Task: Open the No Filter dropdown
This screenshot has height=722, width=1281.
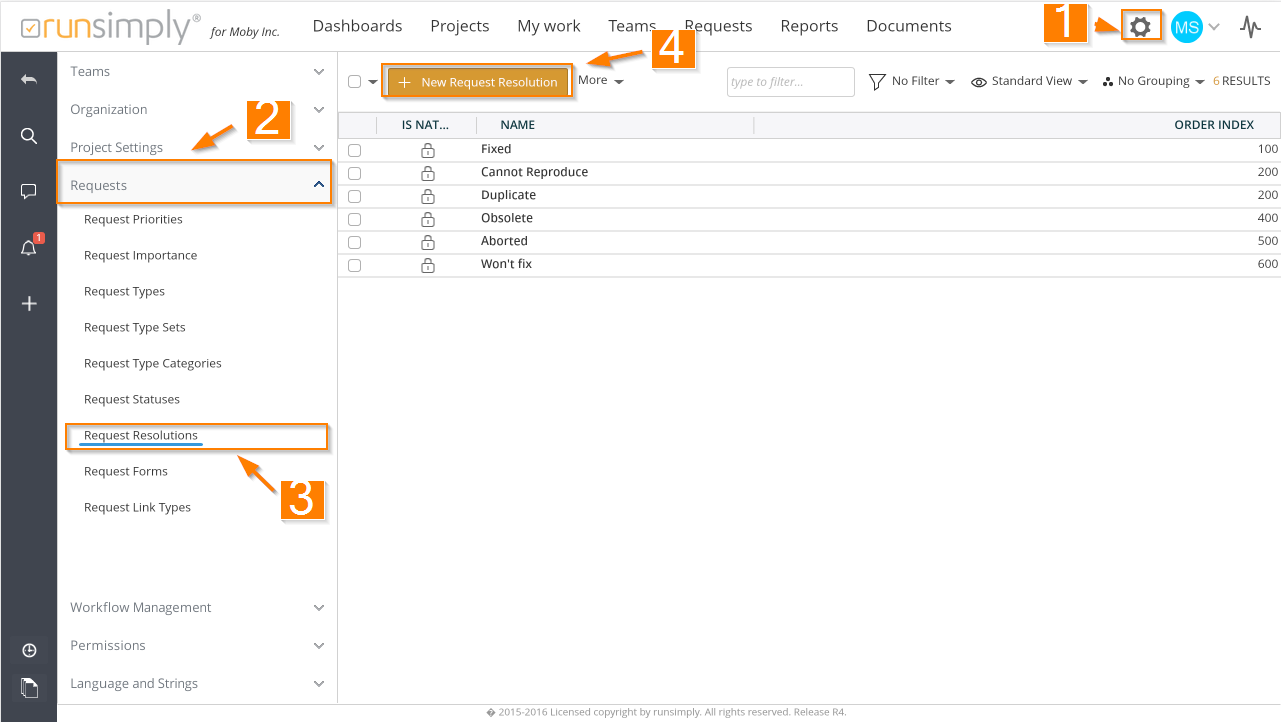Action: 911,82
